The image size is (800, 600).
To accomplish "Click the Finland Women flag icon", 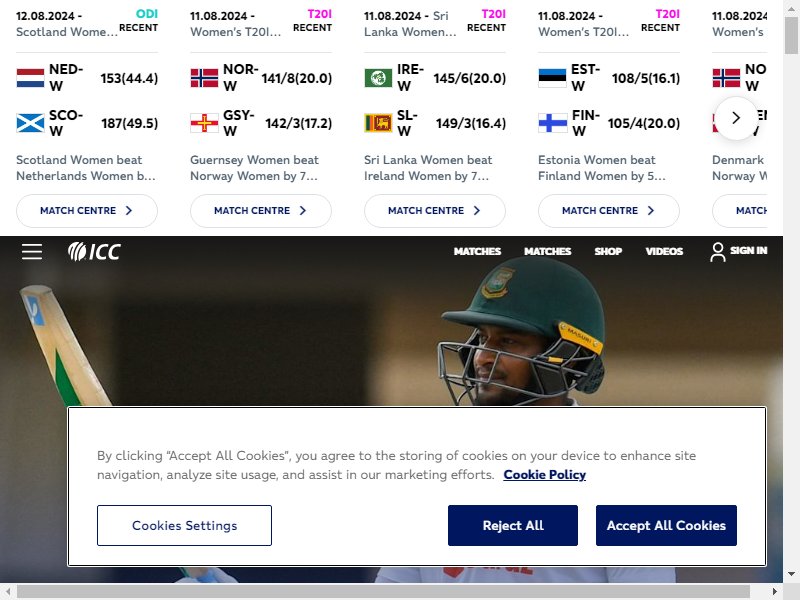I will pos(552,123).
